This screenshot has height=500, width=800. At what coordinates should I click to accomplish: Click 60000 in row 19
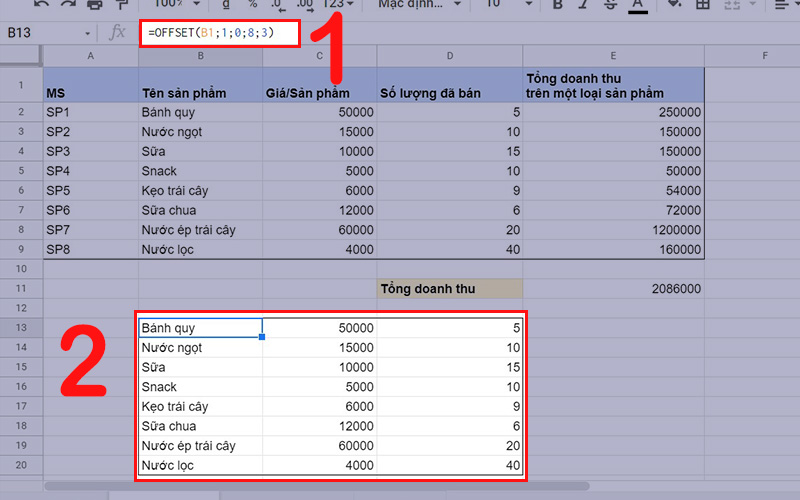tap(320, 446)
